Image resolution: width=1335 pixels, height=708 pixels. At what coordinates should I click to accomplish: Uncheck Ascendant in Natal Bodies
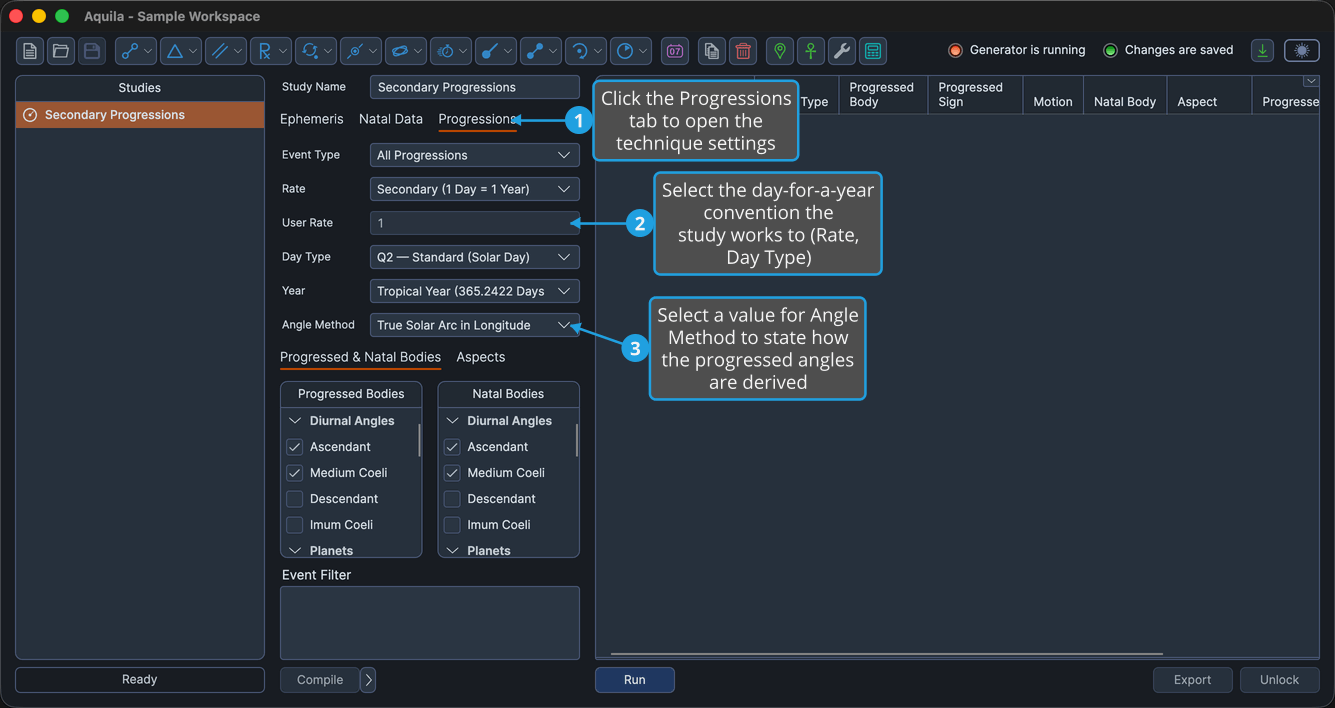click(x=452, y=447)
